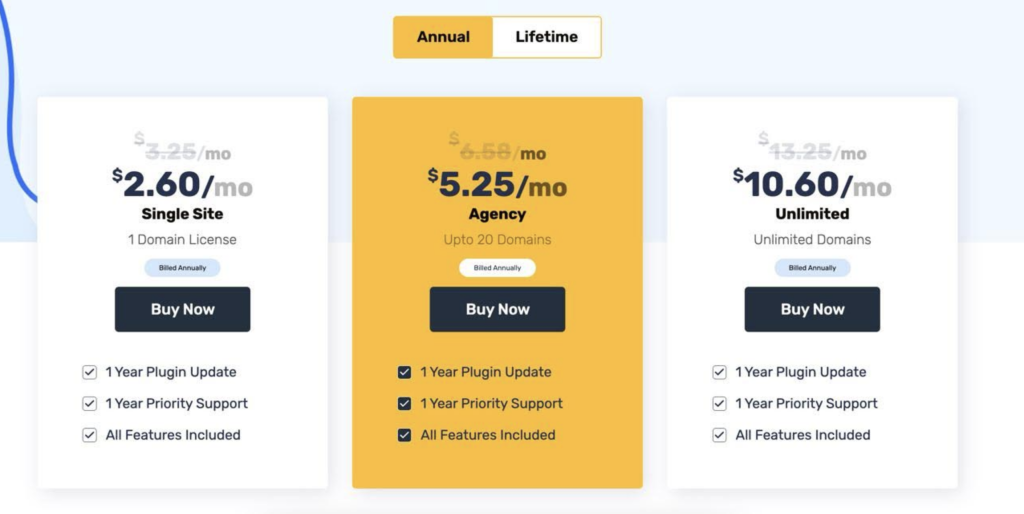This screenshot has width=1024, height=514.
Task: Click Billed Annually badge on Agency card
Action: pos(497,268)
